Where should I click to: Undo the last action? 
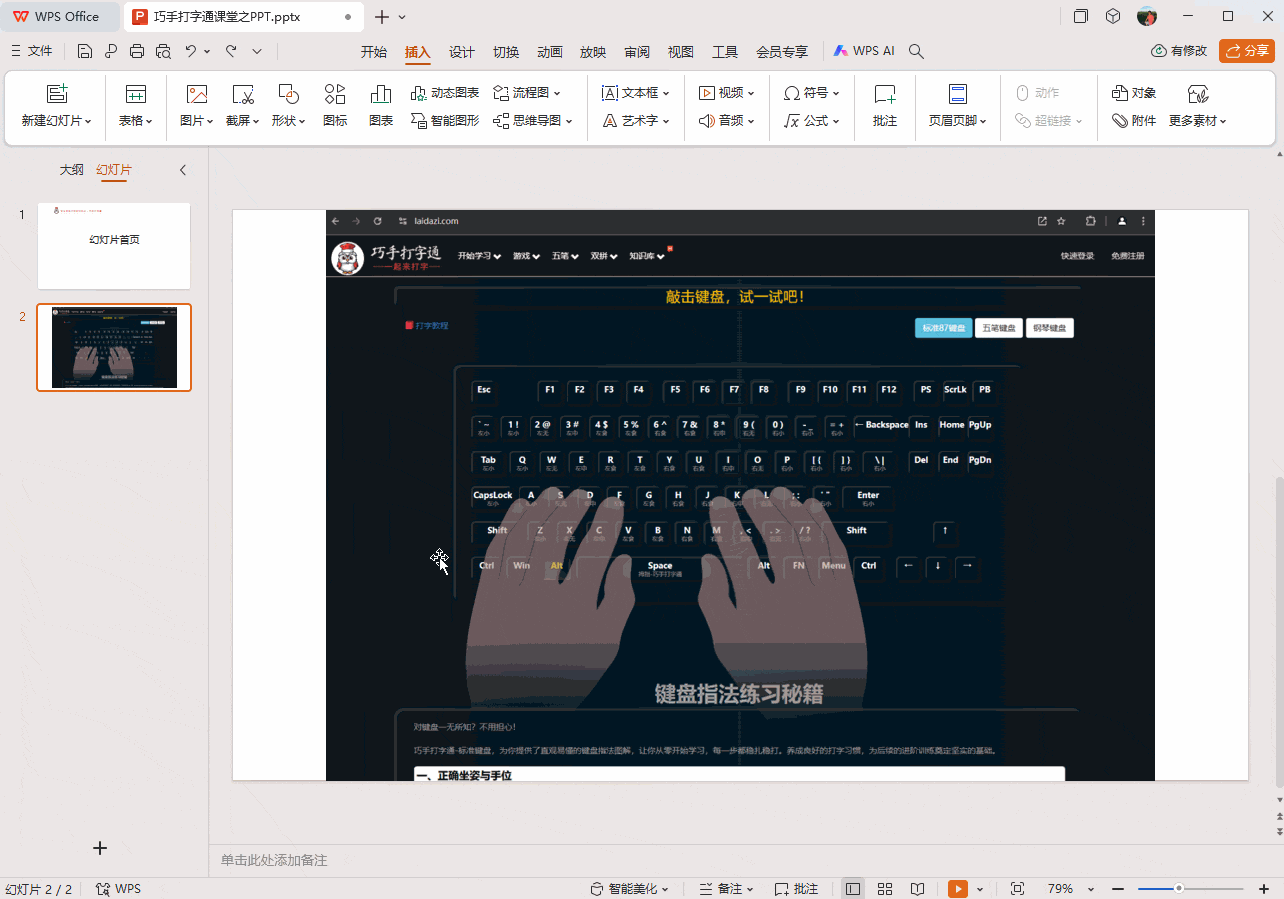(x=191, y=51)
